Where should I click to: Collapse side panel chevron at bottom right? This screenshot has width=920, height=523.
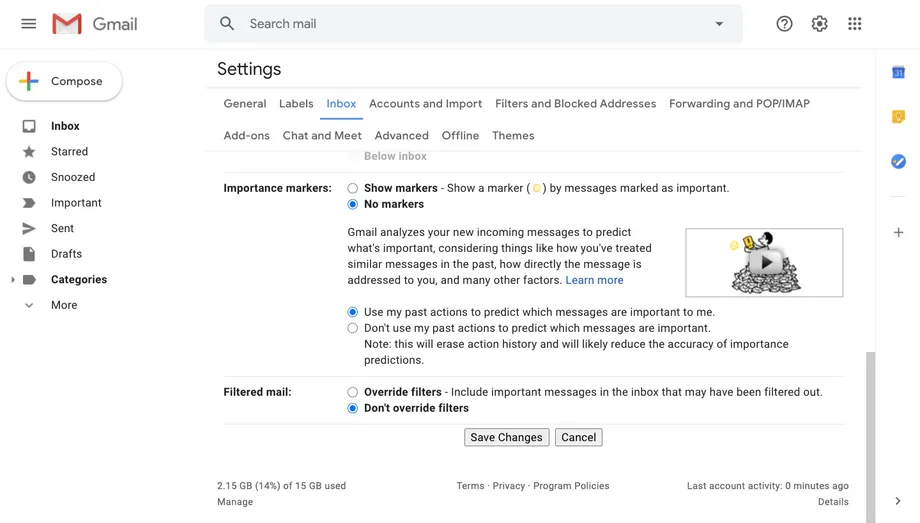pyautogui.click(x=898, y=501)
